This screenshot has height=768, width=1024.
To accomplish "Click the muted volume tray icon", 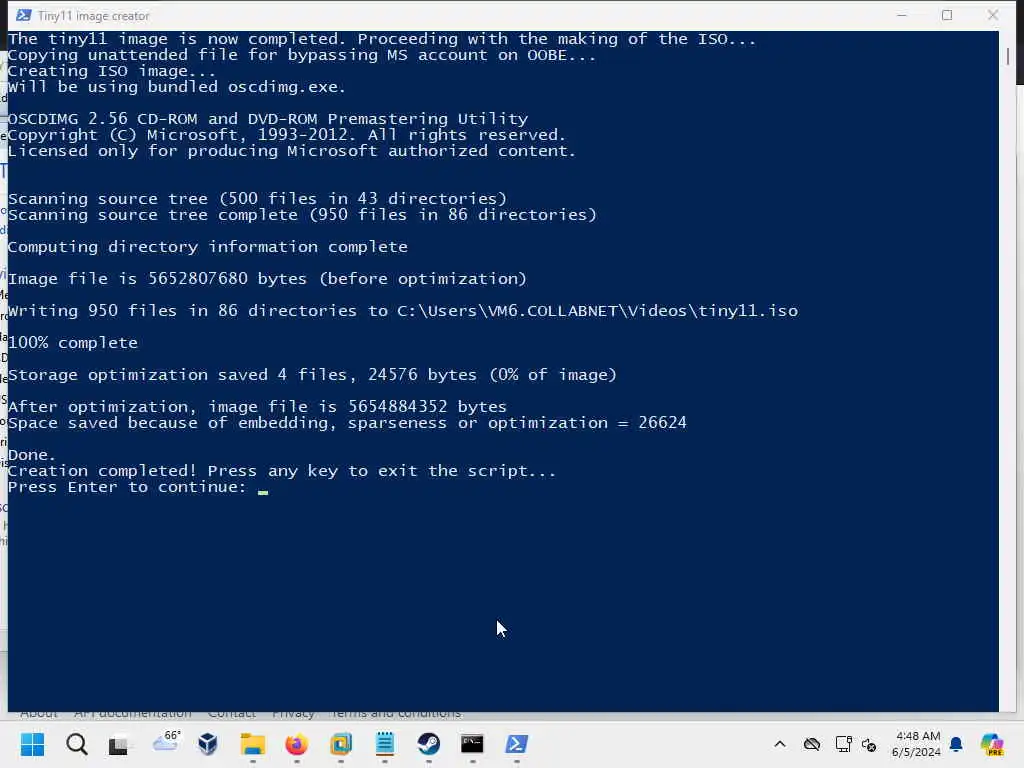I will pyautogui.click(x=869, y=744).
